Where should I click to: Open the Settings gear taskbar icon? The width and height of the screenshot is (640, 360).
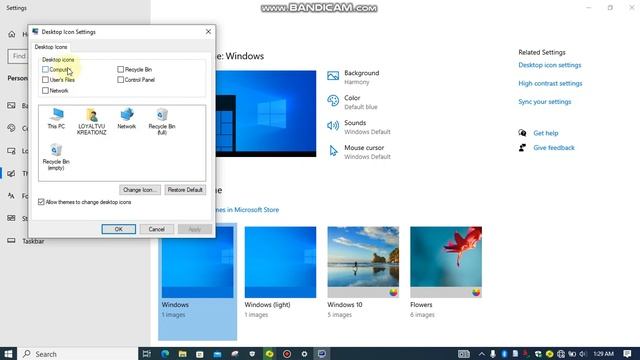click(x=304, y=354)
